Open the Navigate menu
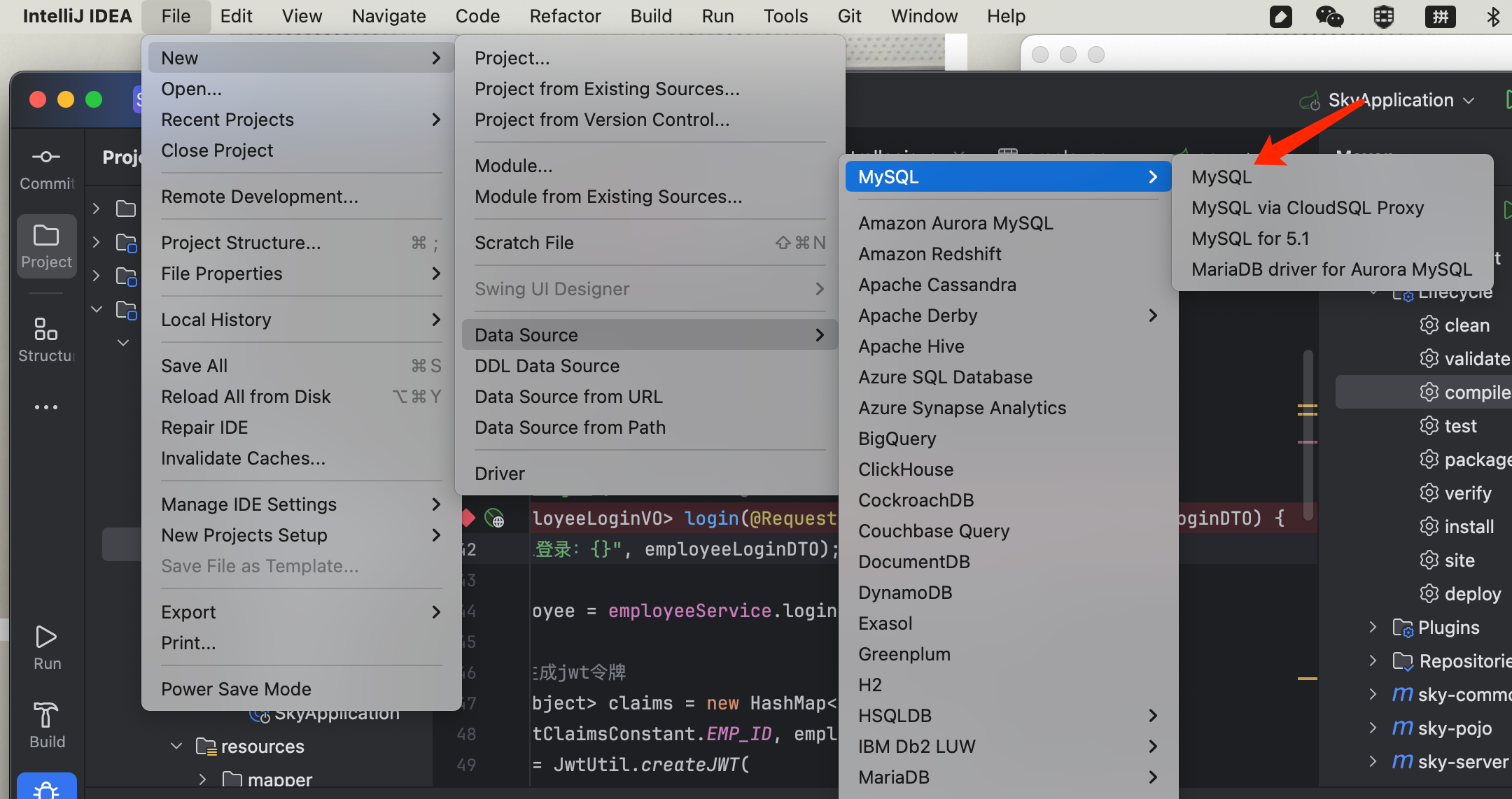This screenshot has height=799, width=1512. (x=388, y=16)
